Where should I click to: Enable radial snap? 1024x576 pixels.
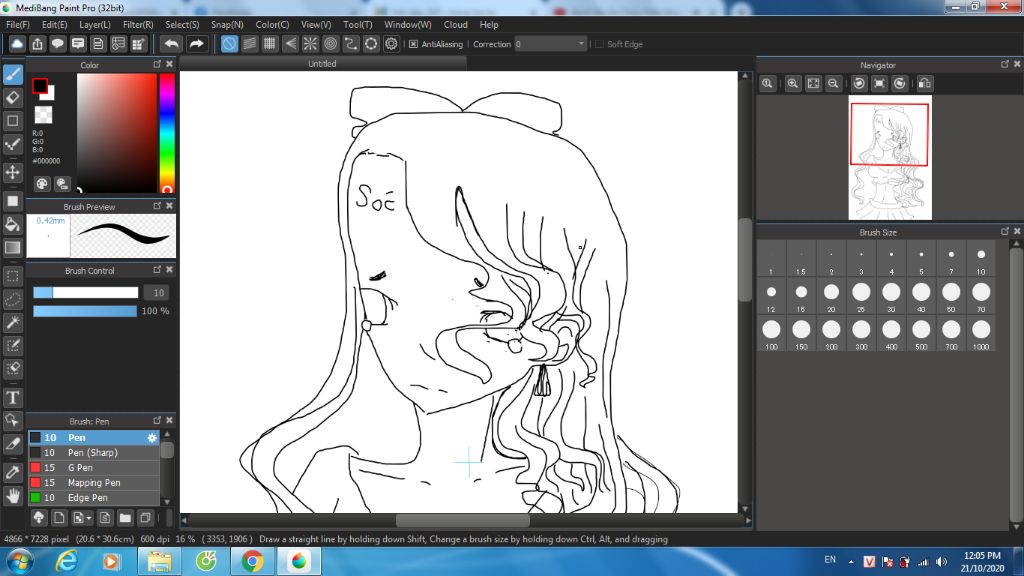(x=310, y=44)
